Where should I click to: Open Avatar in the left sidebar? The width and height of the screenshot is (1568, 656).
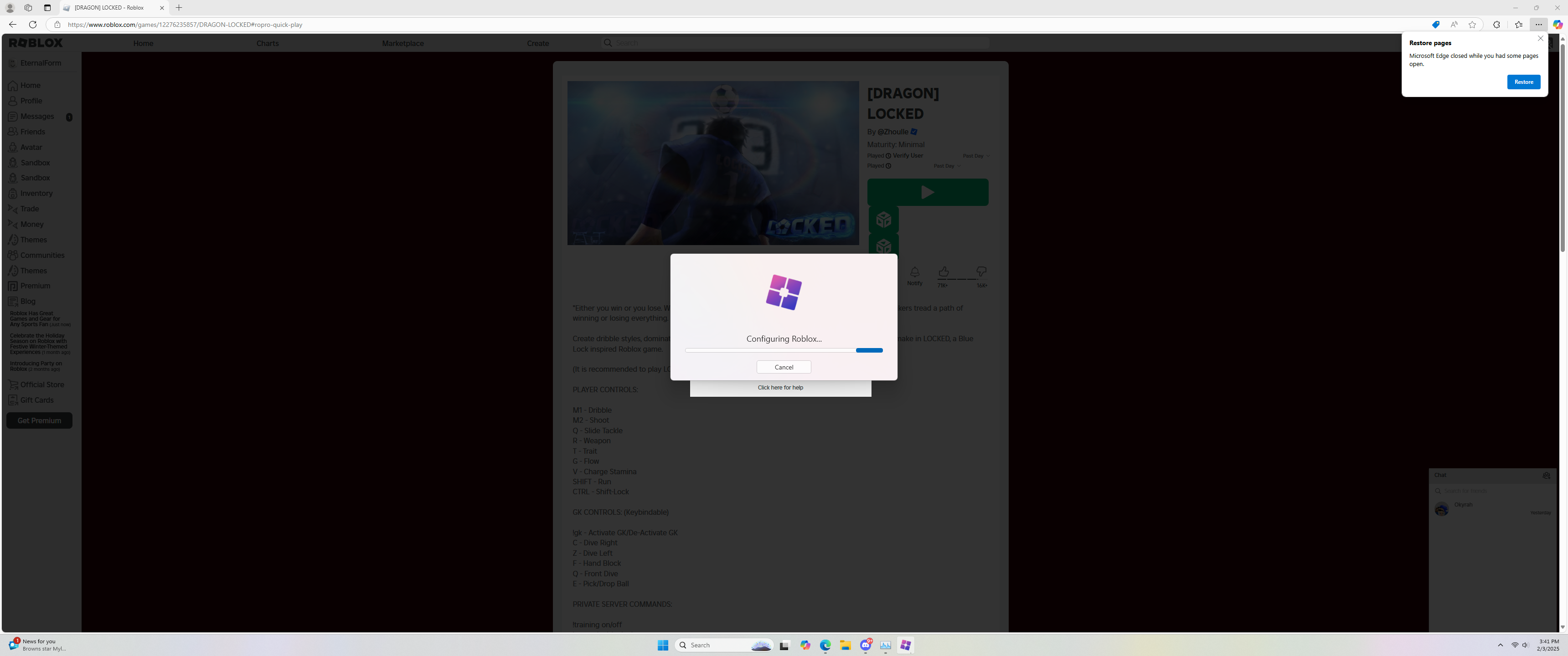(25, 147)
